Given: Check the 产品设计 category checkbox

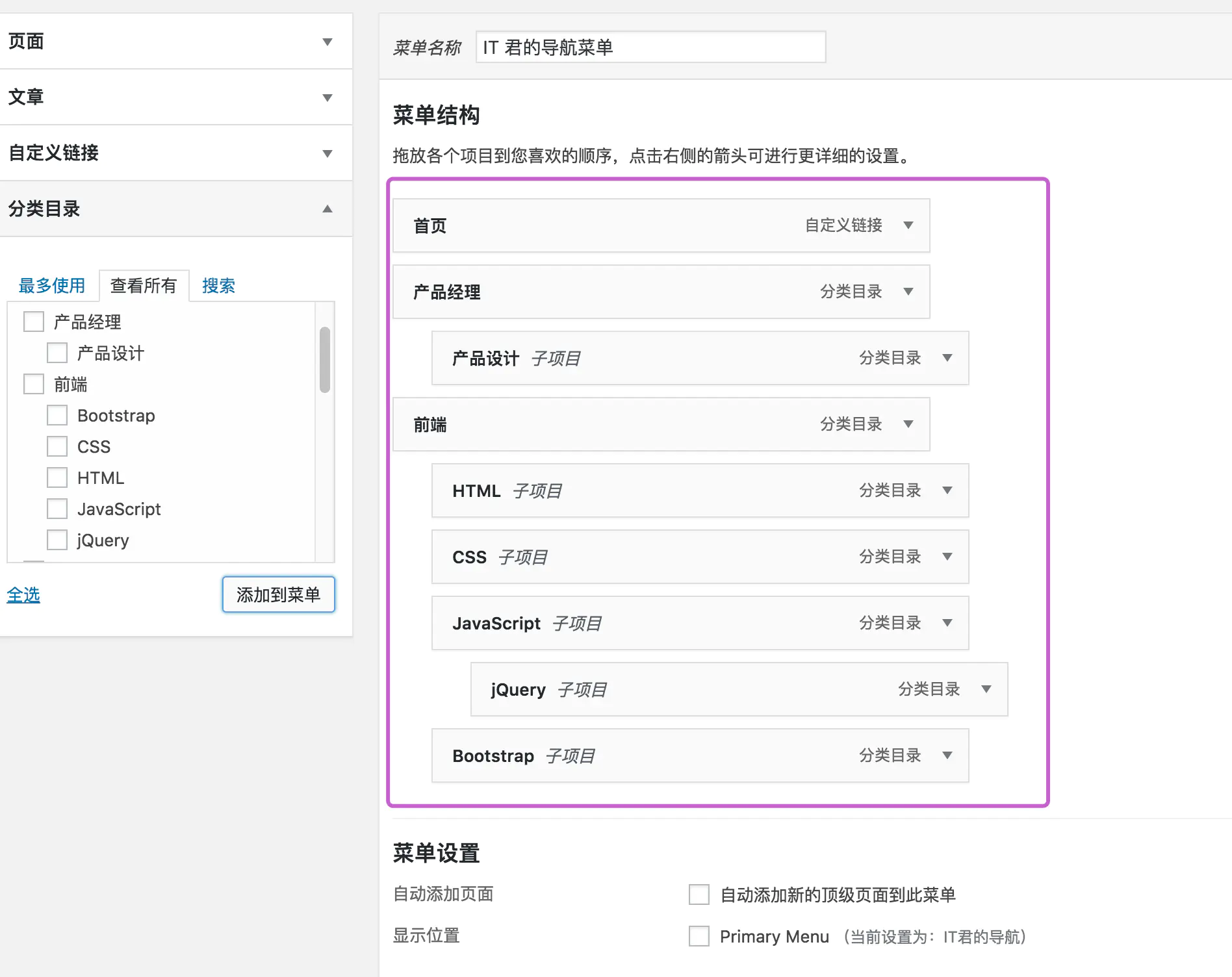Looking at the screenshot, I should coord(57,353).
